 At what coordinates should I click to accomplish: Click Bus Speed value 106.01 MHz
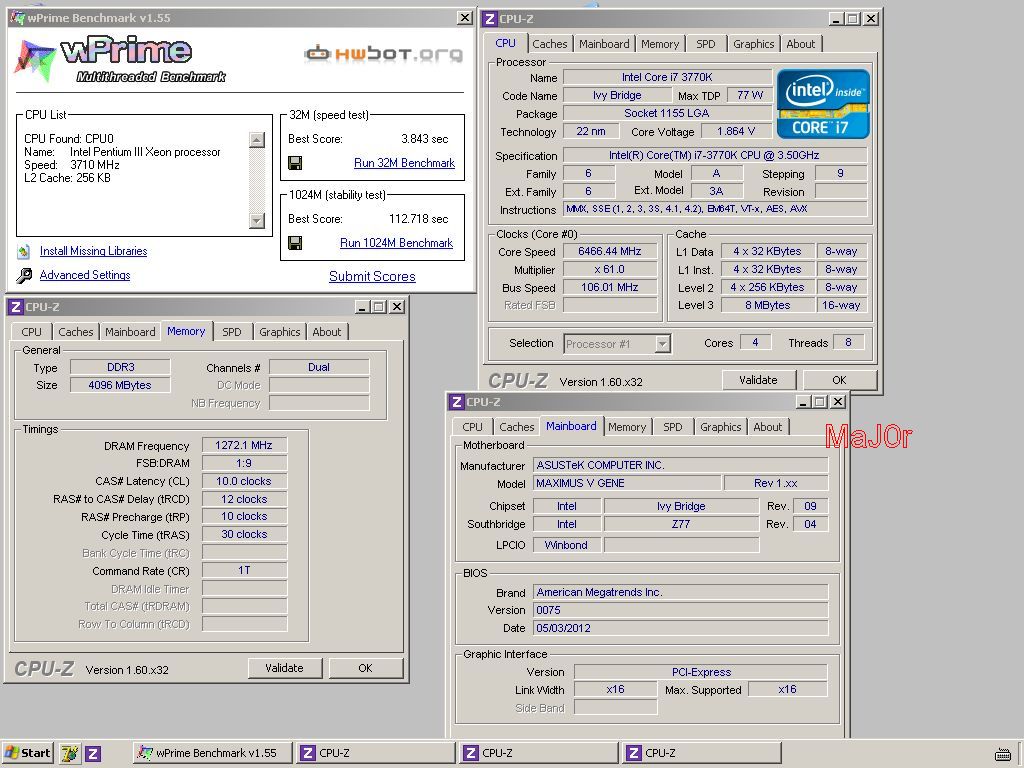(610, 287)
